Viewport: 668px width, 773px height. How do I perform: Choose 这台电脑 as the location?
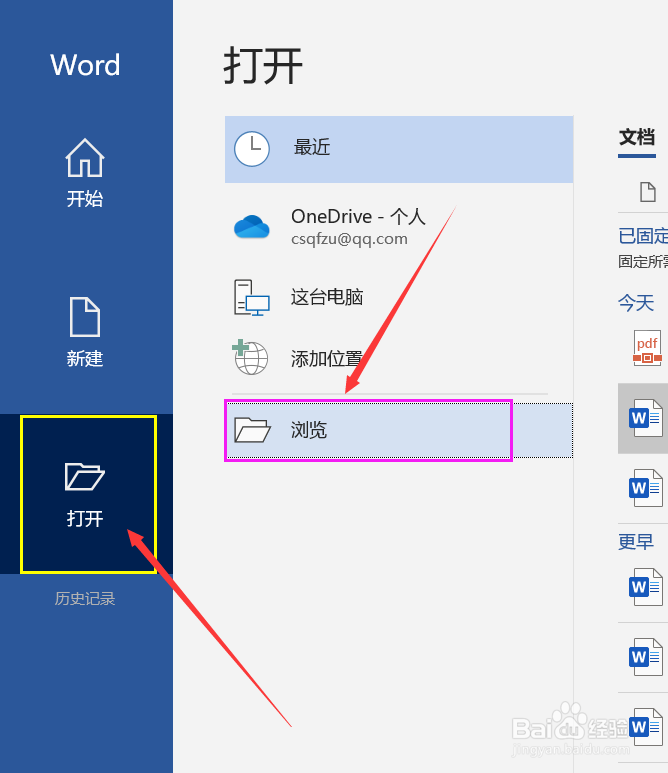tap(399, 297)
